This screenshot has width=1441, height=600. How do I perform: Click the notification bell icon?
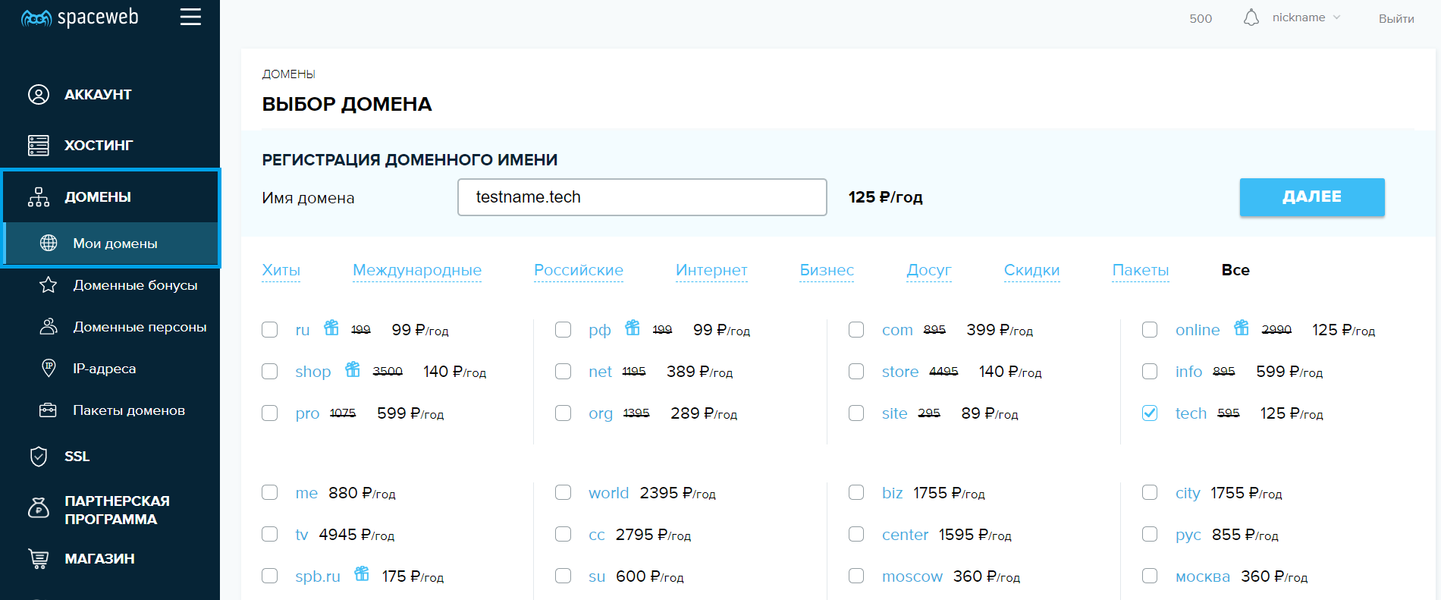[x=1251, y=18]
